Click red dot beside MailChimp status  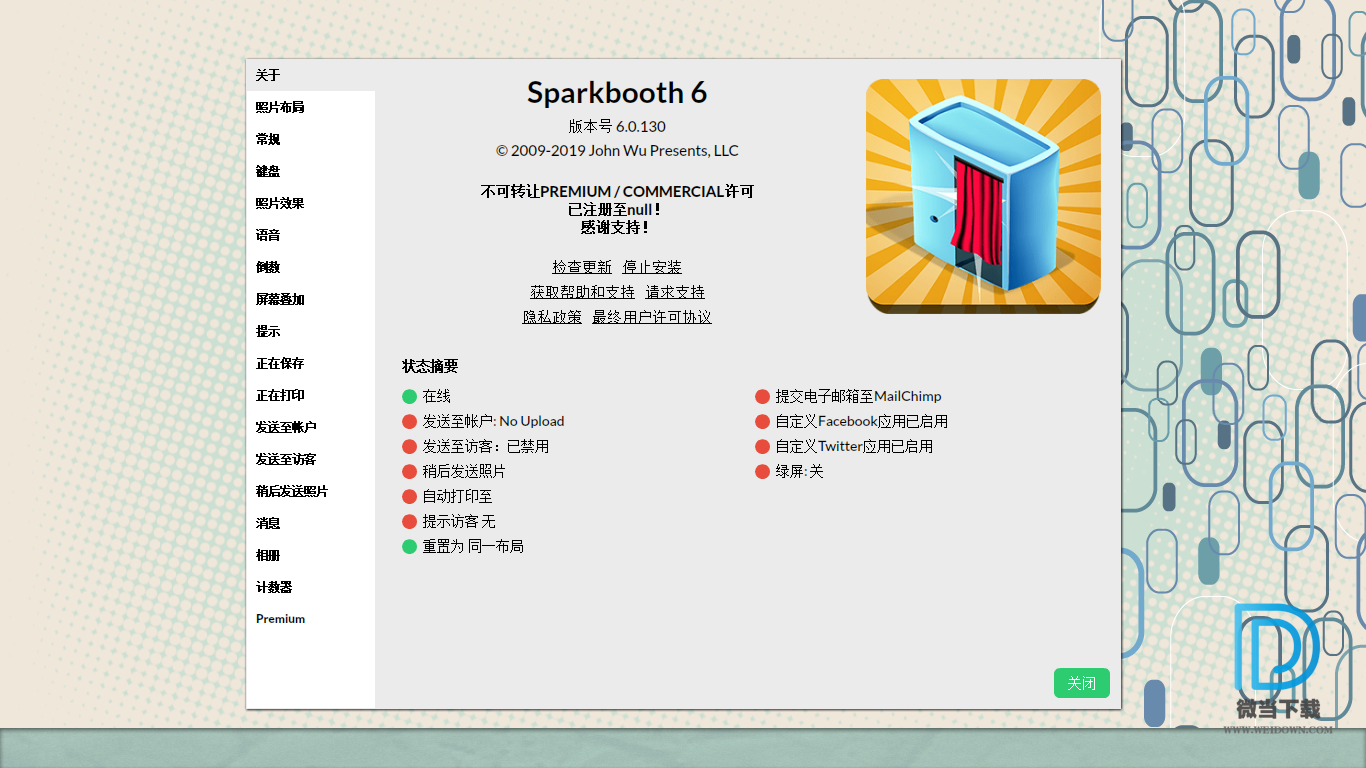tap(762, 397)
